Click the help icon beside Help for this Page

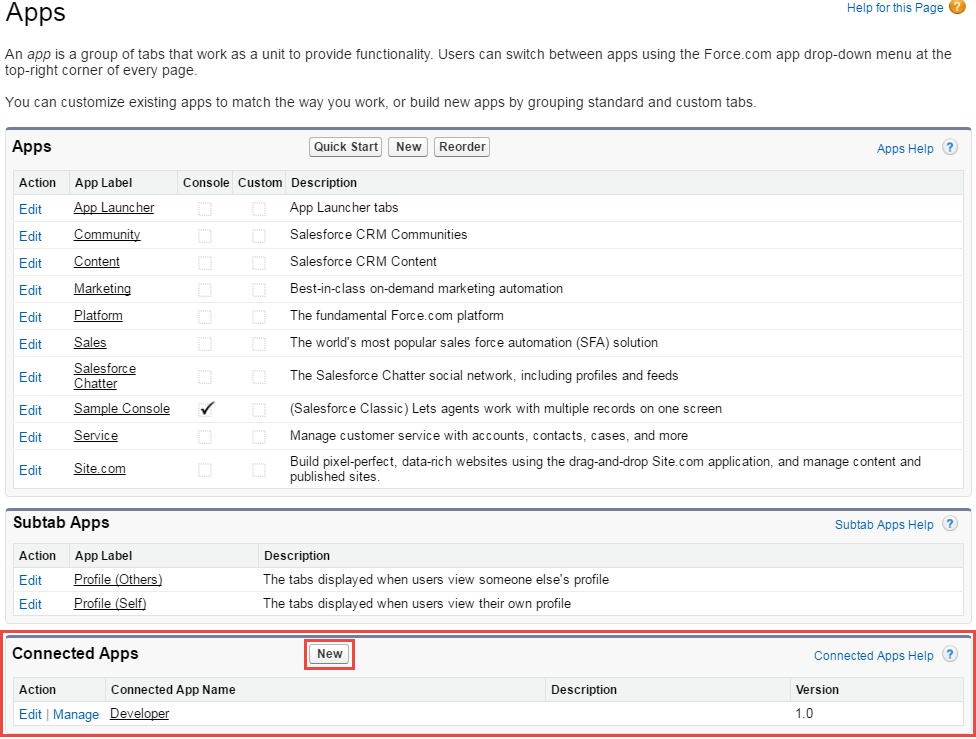957,8
